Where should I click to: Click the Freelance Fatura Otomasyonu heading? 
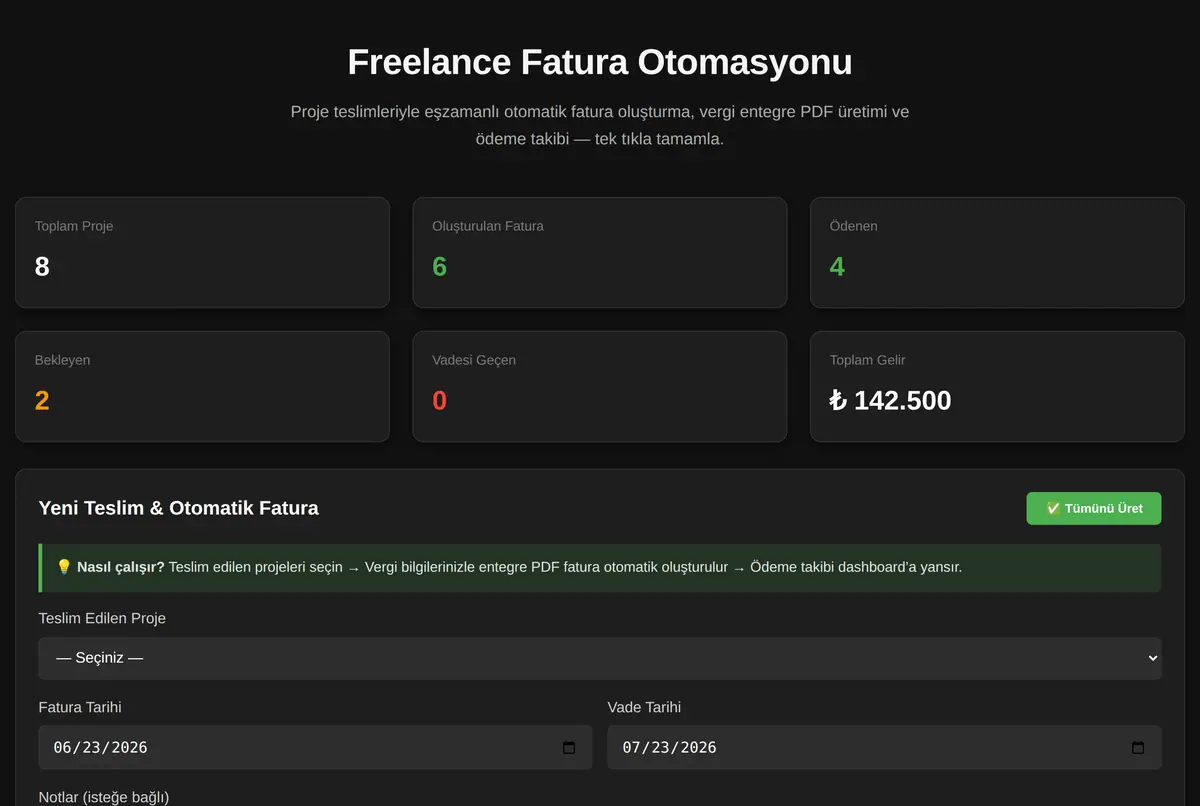tap(600, 62)
